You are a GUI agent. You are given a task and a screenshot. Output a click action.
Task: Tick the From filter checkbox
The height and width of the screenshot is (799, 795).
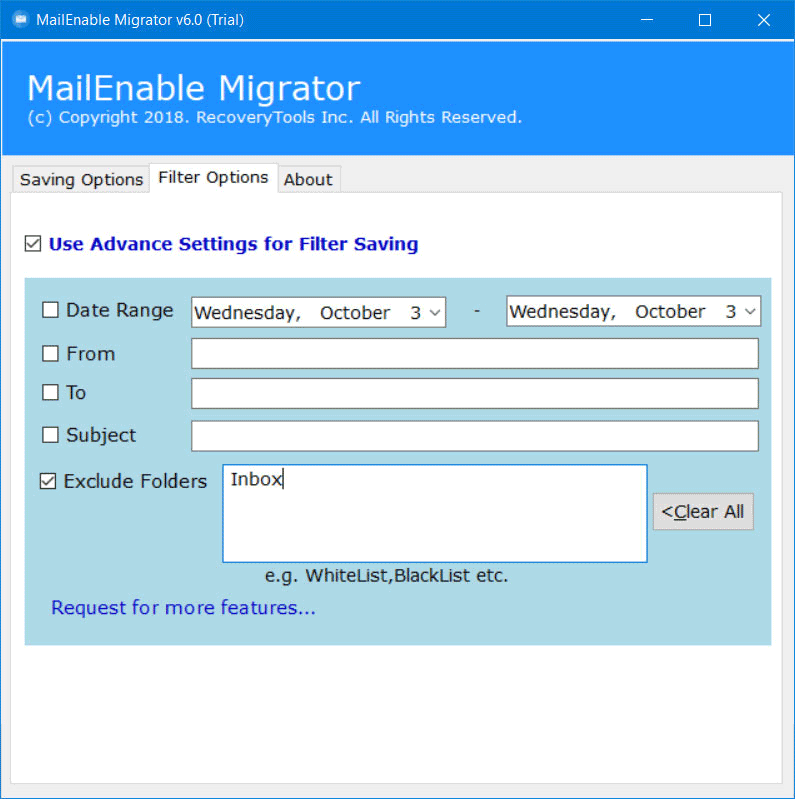coord(50,353)
